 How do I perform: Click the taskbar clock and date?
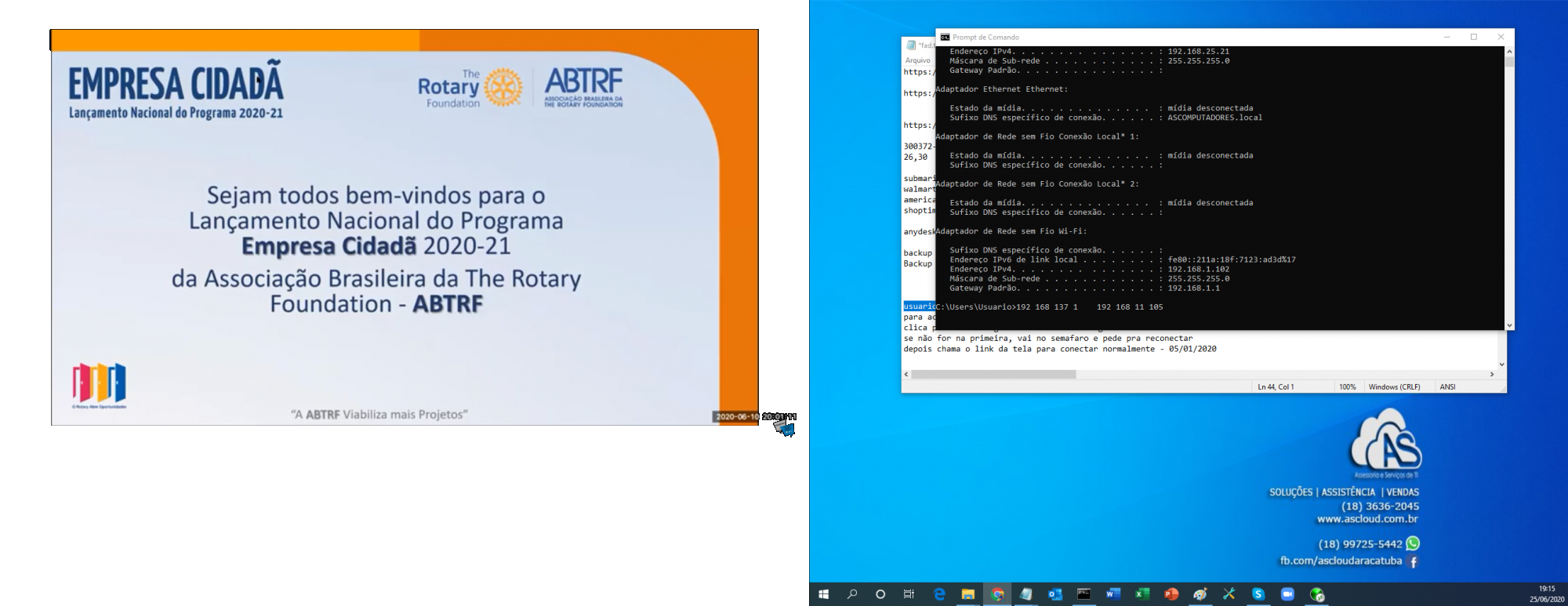pos(1546,594)
